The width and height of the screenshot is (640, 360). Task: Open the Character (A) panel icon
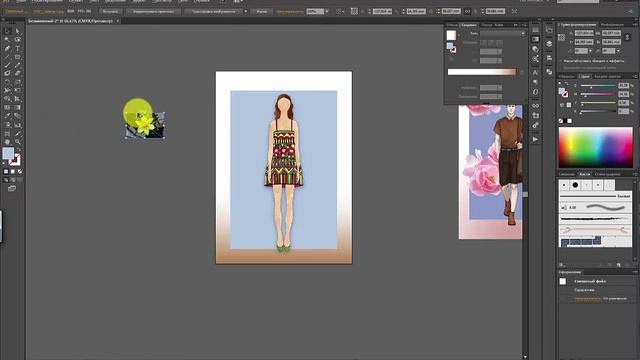click(536, 72)
